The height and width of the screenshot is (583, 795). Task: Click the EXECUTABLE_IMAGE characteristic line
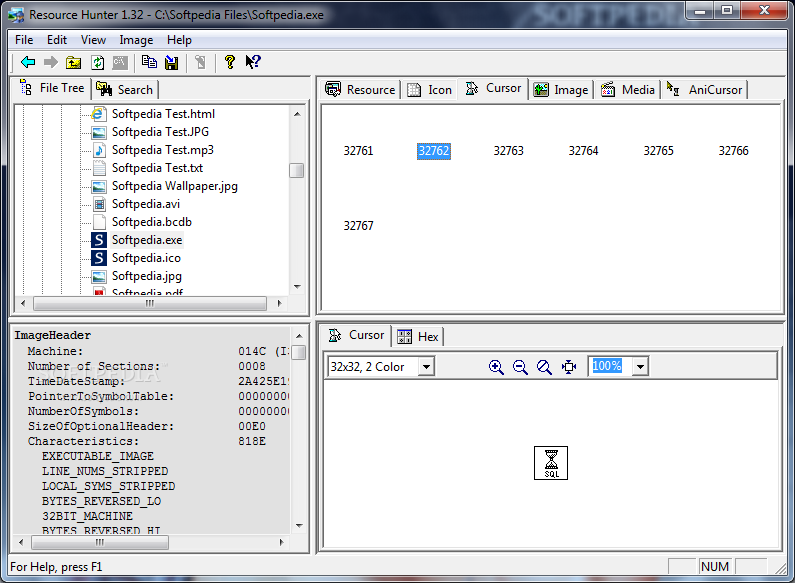pos(98,456)
